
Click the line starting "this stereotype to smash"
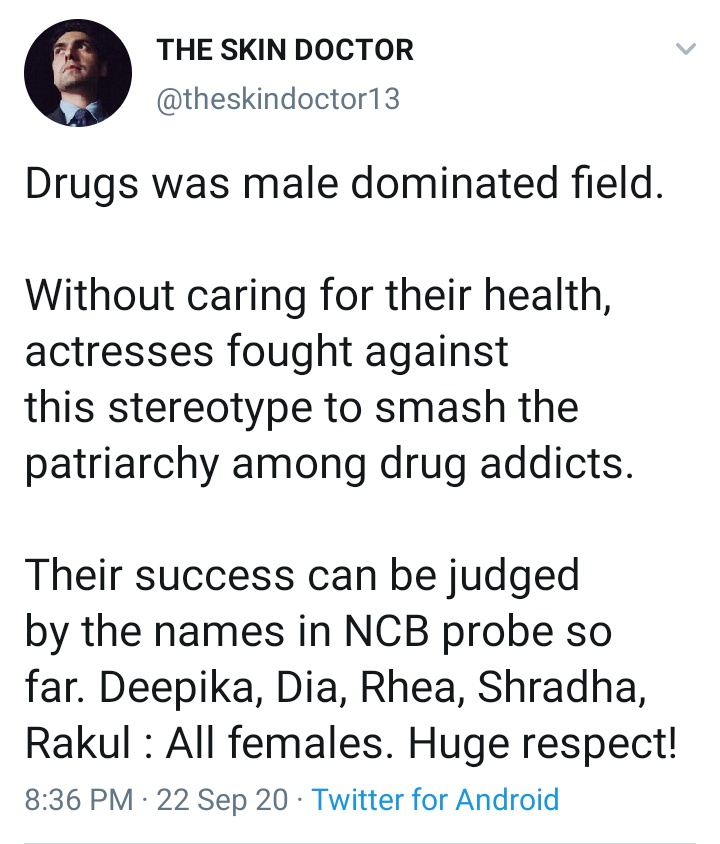(x=300, y=408)
